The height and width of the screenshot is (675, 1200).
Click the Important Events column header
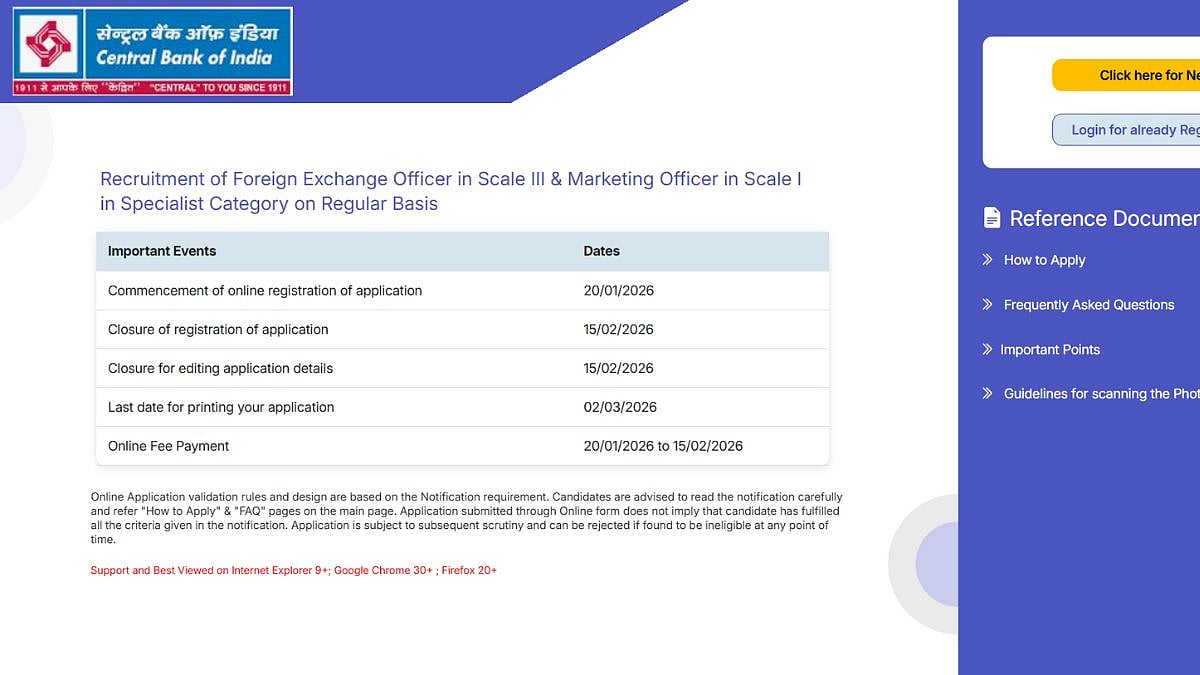click(x=161, y=251)
